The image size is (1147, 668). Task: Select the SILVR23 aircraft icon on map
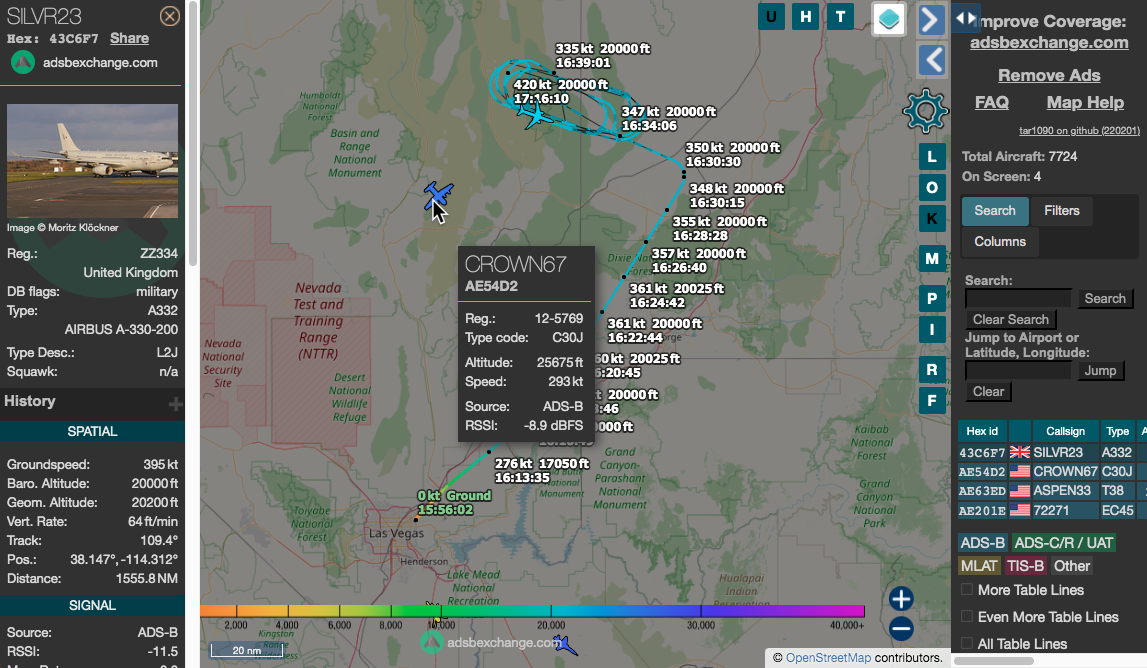[x=535, y=114]
